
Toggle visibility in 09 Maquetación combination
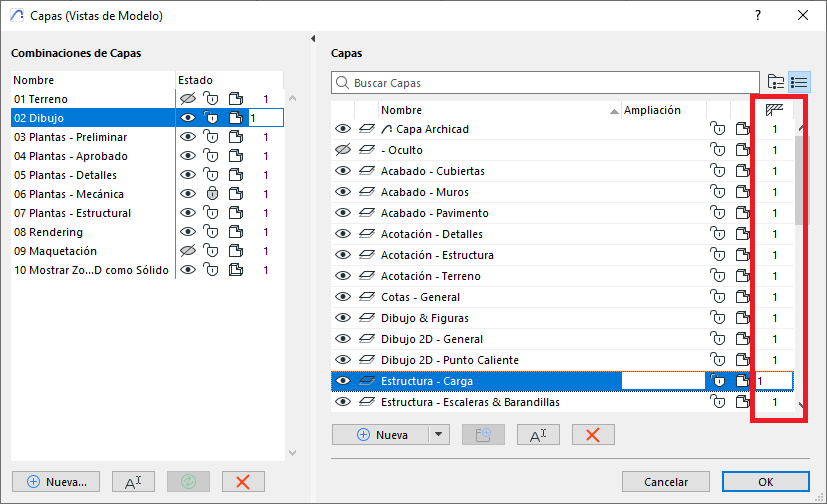186,251
